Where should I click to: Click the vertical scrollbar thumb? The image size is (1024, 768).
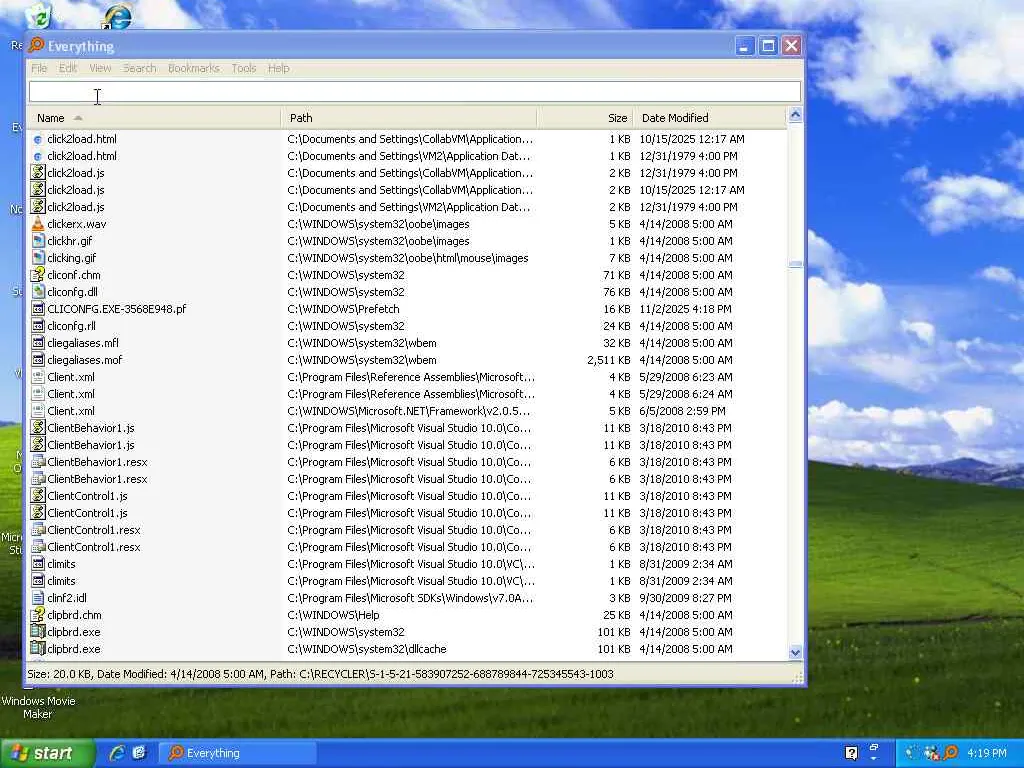pyautogui.click(x=795, y=264)
